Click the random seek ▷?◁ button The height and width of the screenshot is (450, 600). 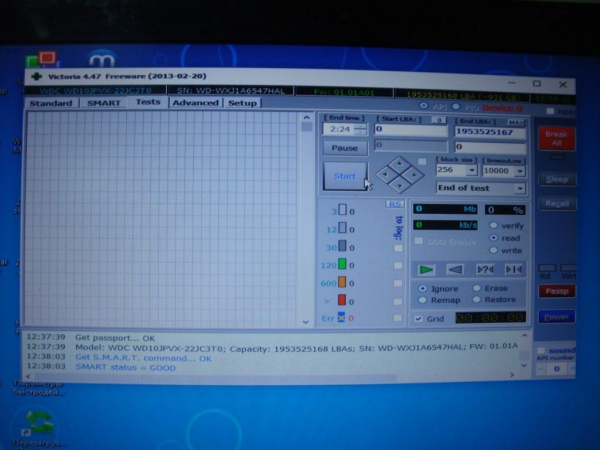485,270
